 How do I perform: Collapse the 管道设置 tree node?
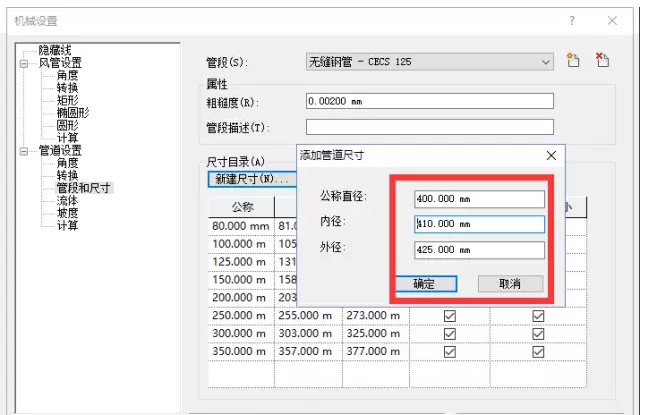(24, 150)
